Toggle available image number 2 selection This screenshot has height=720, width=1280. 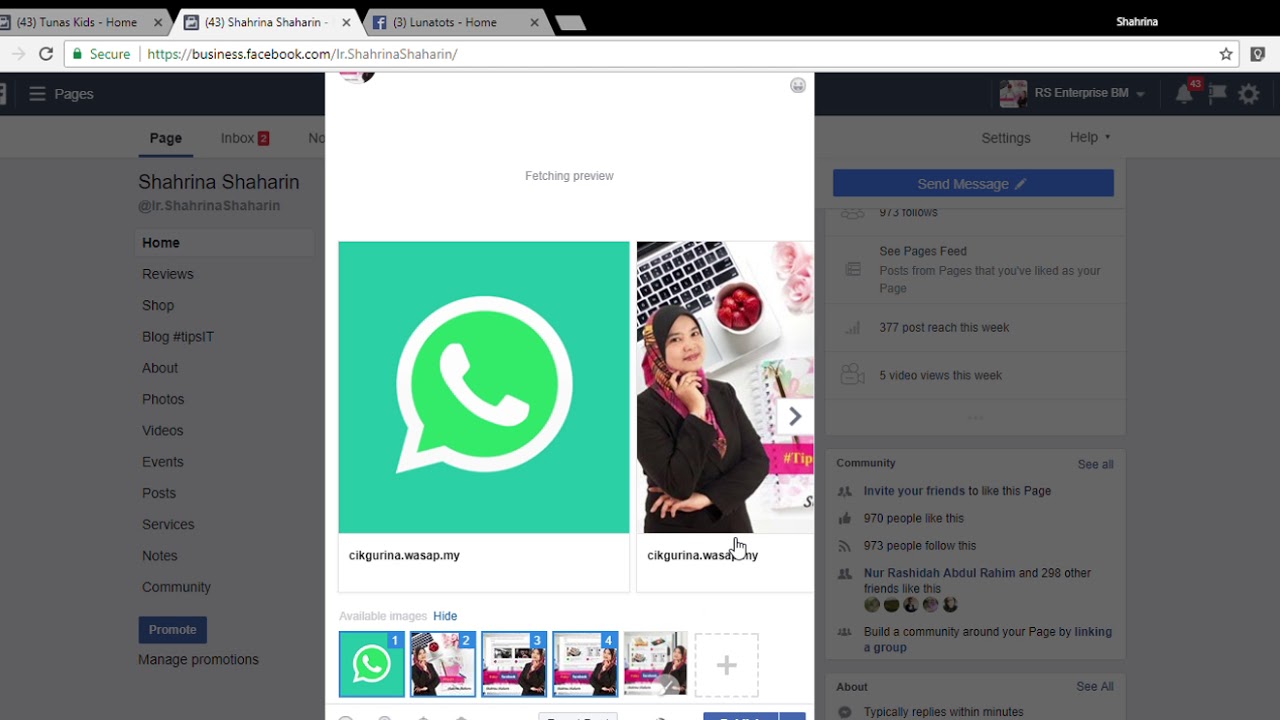tap(443, 664)
